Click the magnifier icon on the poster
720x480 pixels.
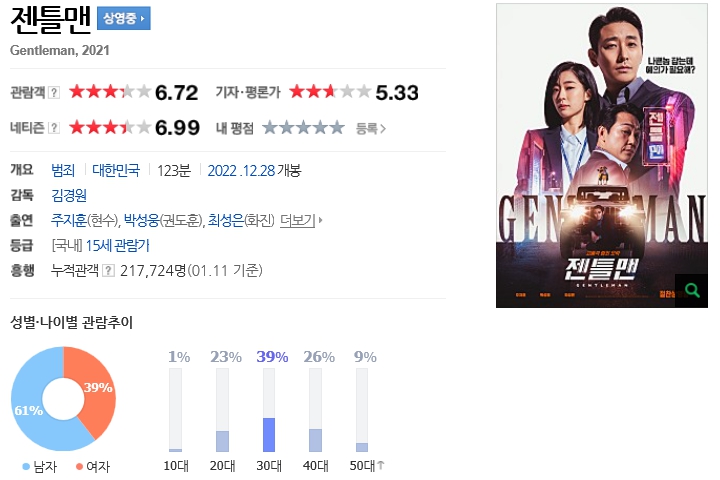[692, 291]
